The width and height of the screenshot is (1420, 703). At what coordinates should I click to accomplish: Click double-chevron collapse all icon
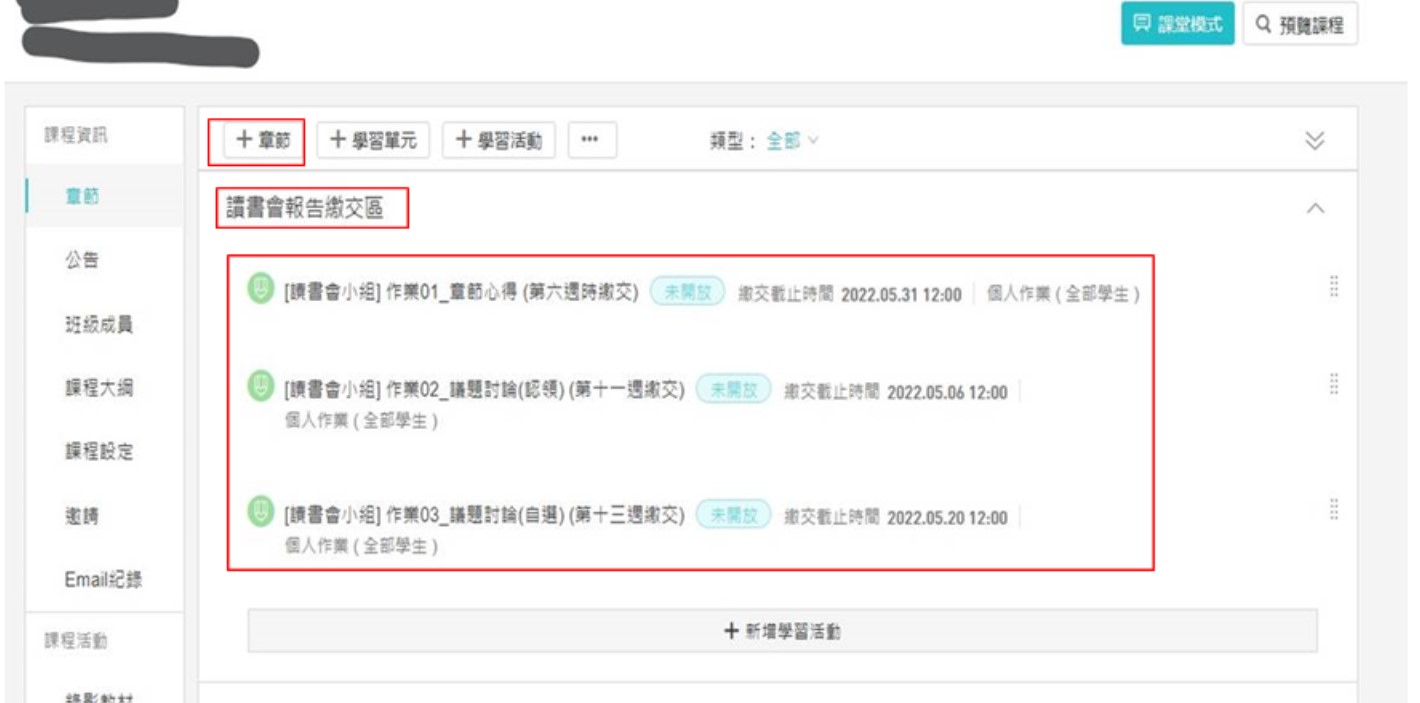(1315, 141)
